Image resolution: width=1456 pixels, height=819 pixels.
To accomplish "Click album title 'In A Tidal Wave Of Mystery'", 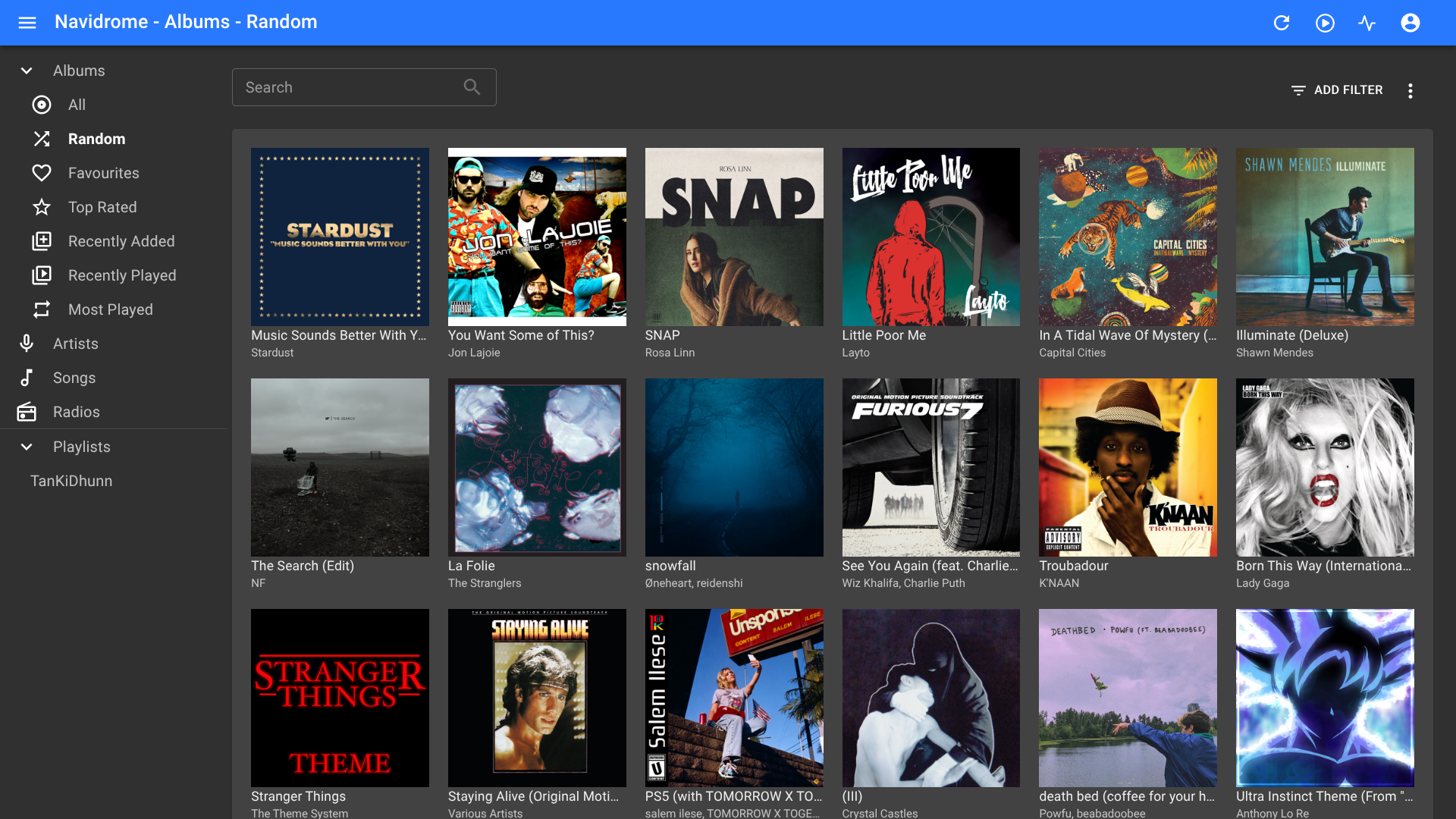I will 1128,335.
